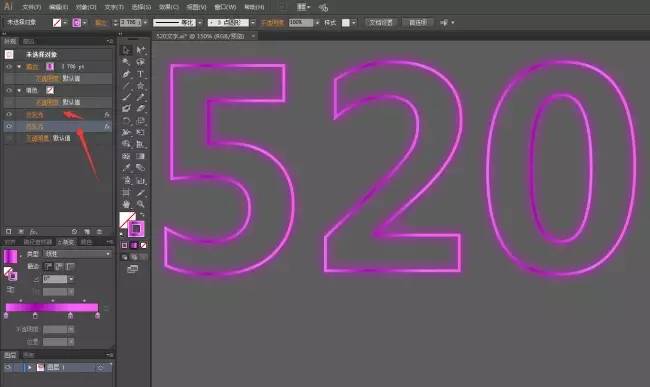Click the Preferences button in control bar

(418, 23)
